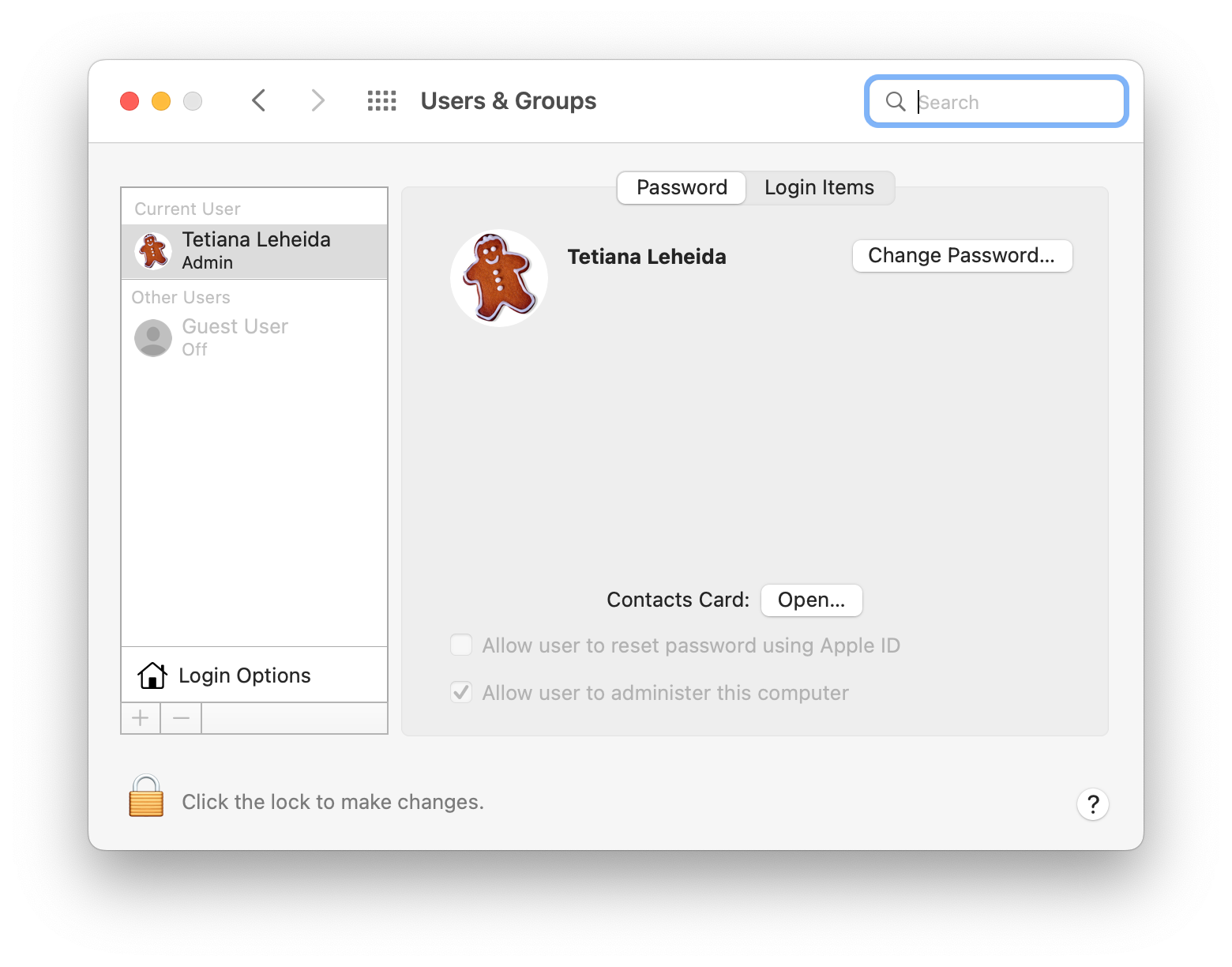Go back with the left chevron
This screenshot has height=967, width=1232.
pos(258,101)
